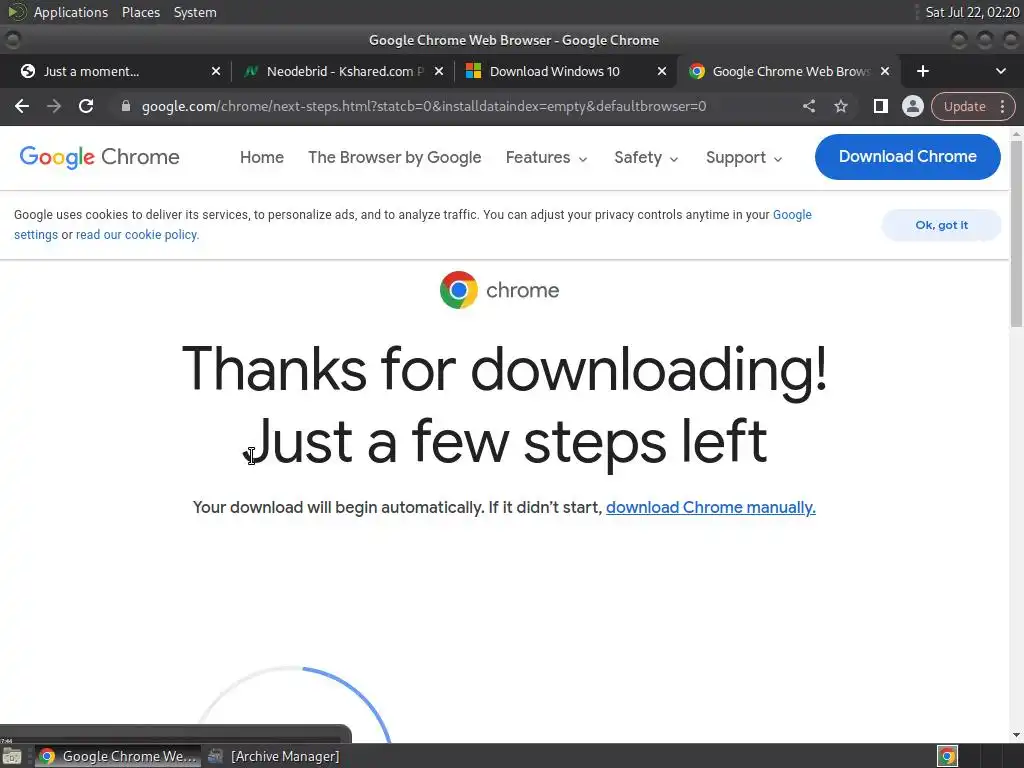Click the Update button in toolbar

[964, 106]
